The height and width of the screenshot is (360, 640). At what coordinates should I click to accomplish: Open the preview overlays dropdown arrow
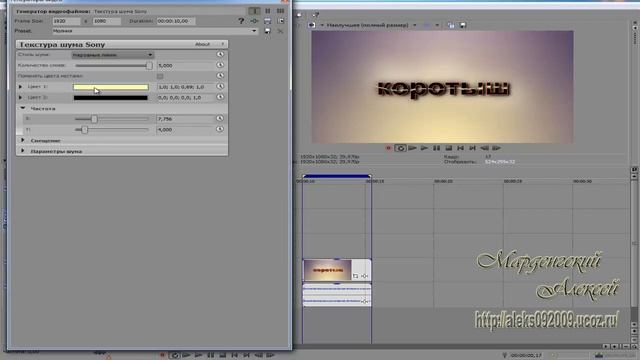[437, 25]
